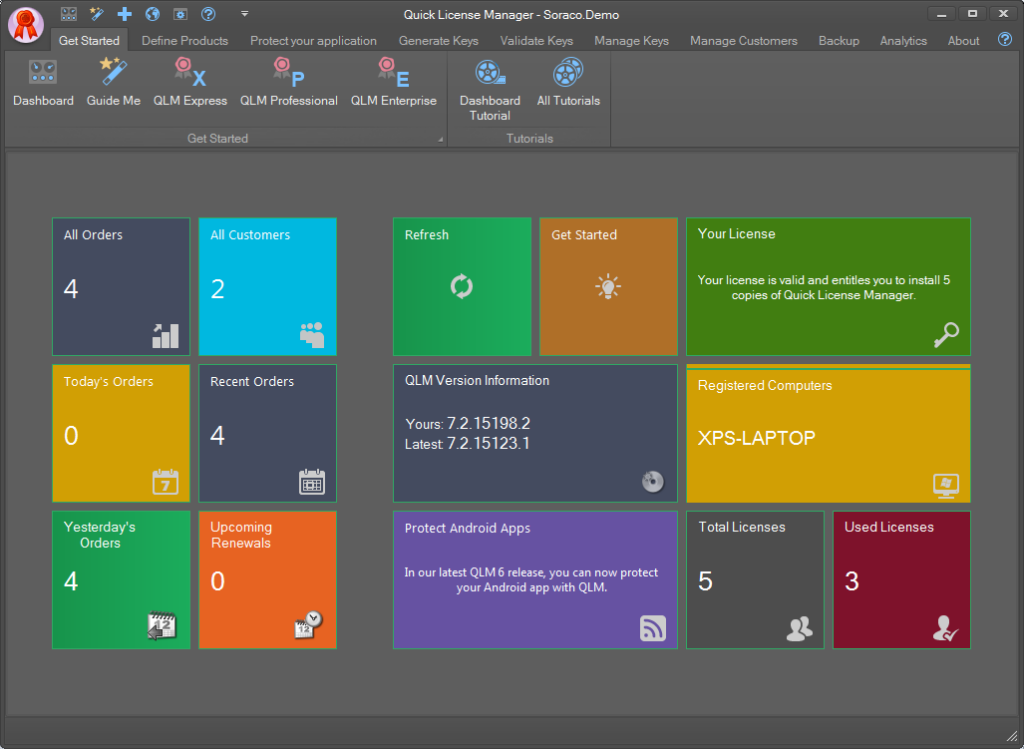Switch to the Analytics tab
The image size is (1024, 749).
click(903, 41)
